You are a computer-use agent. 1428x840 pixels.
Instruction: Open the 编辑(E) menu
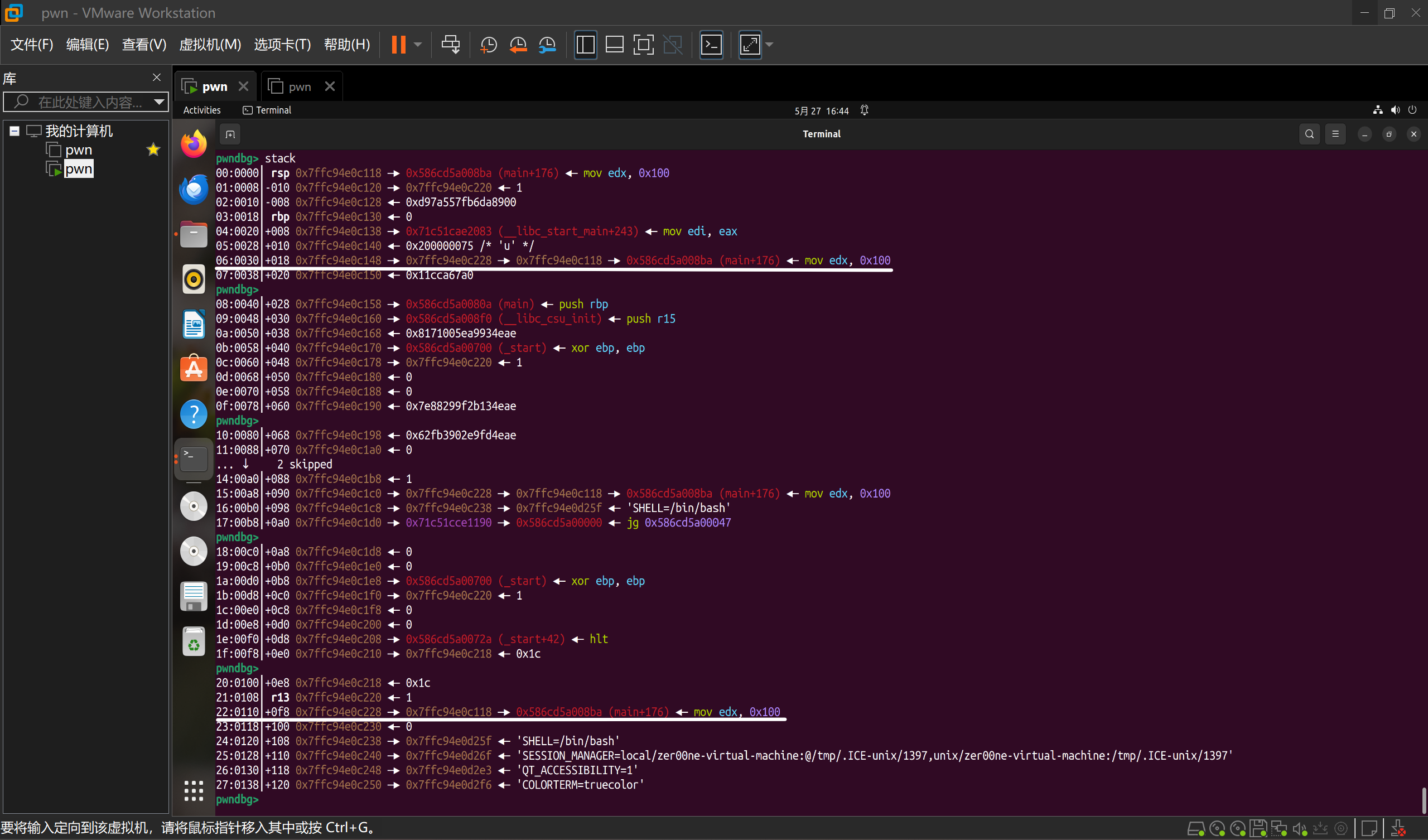[87, 44]
